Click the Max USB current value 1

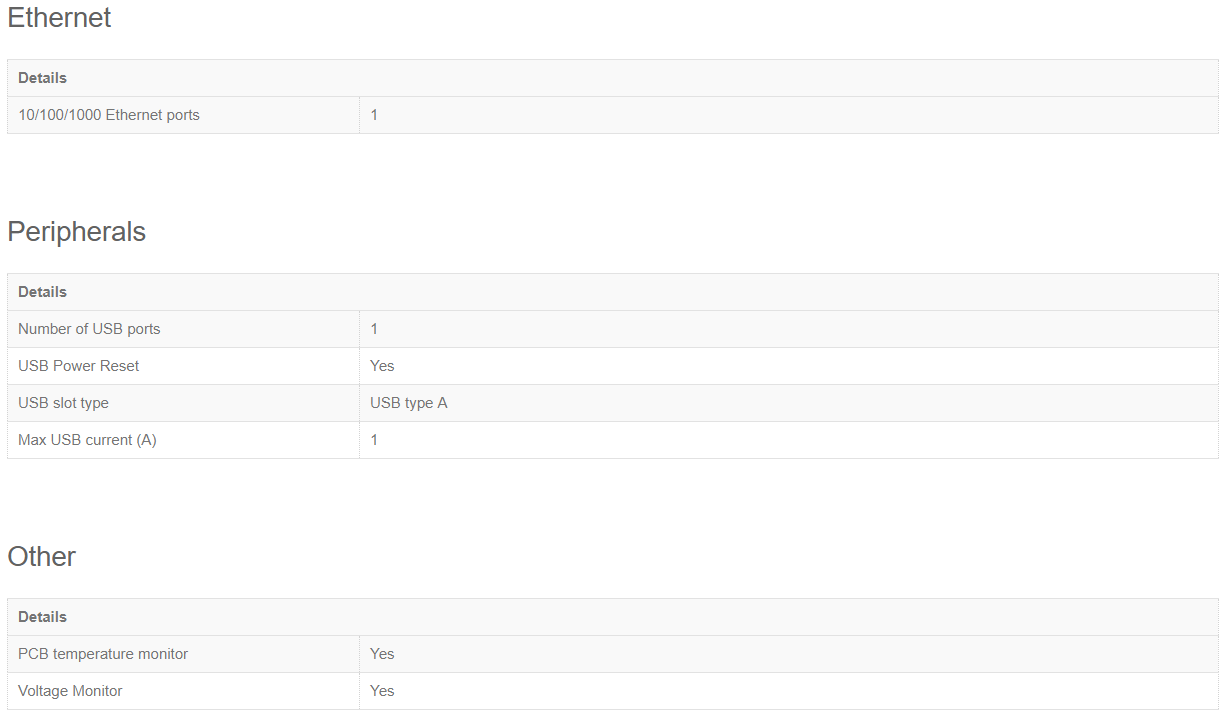pos(374,440)
